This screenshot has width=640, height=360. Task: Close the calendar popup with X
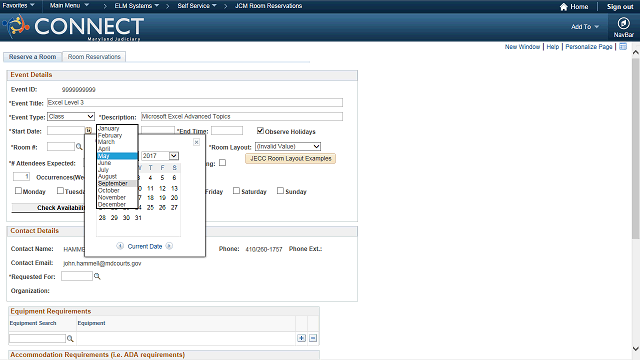pyautogui.click(x=196, y=142)
